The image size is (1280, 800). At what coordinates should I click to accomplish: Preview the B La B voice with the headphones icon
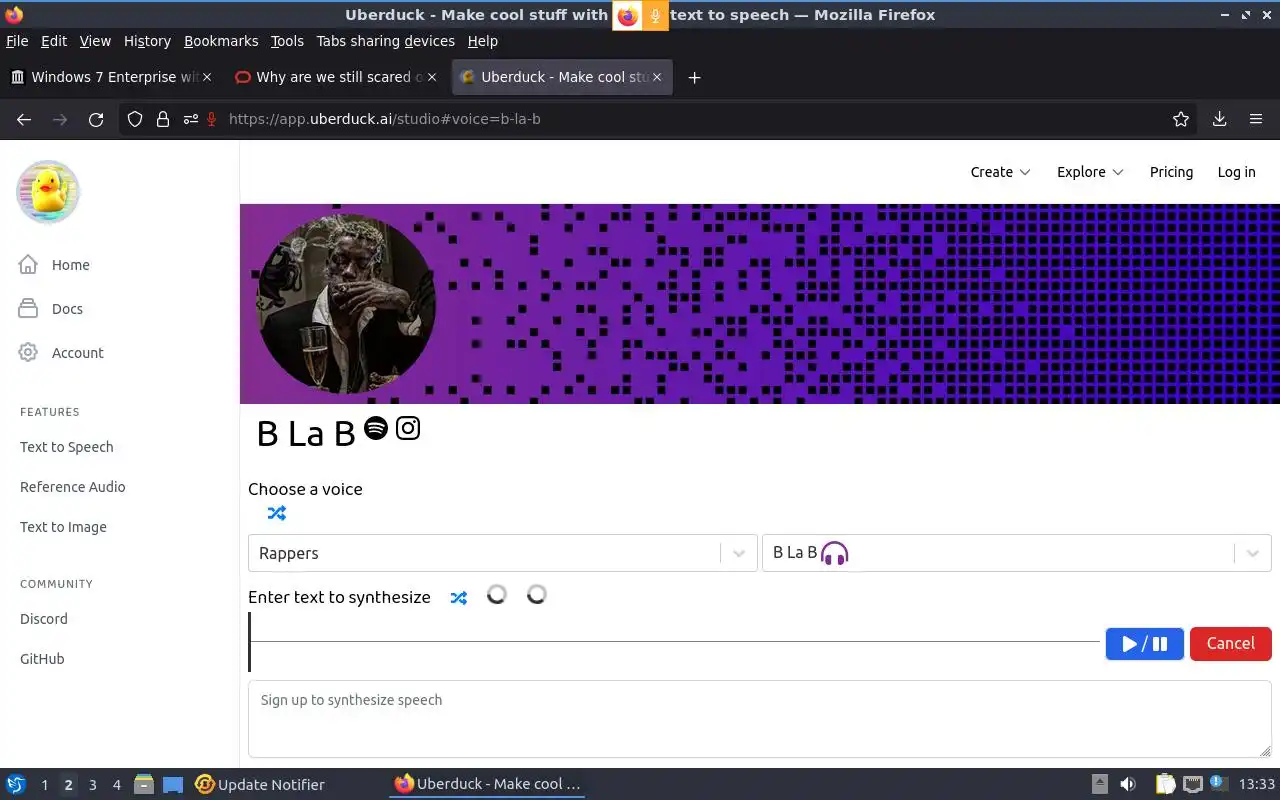pos(834,553)
